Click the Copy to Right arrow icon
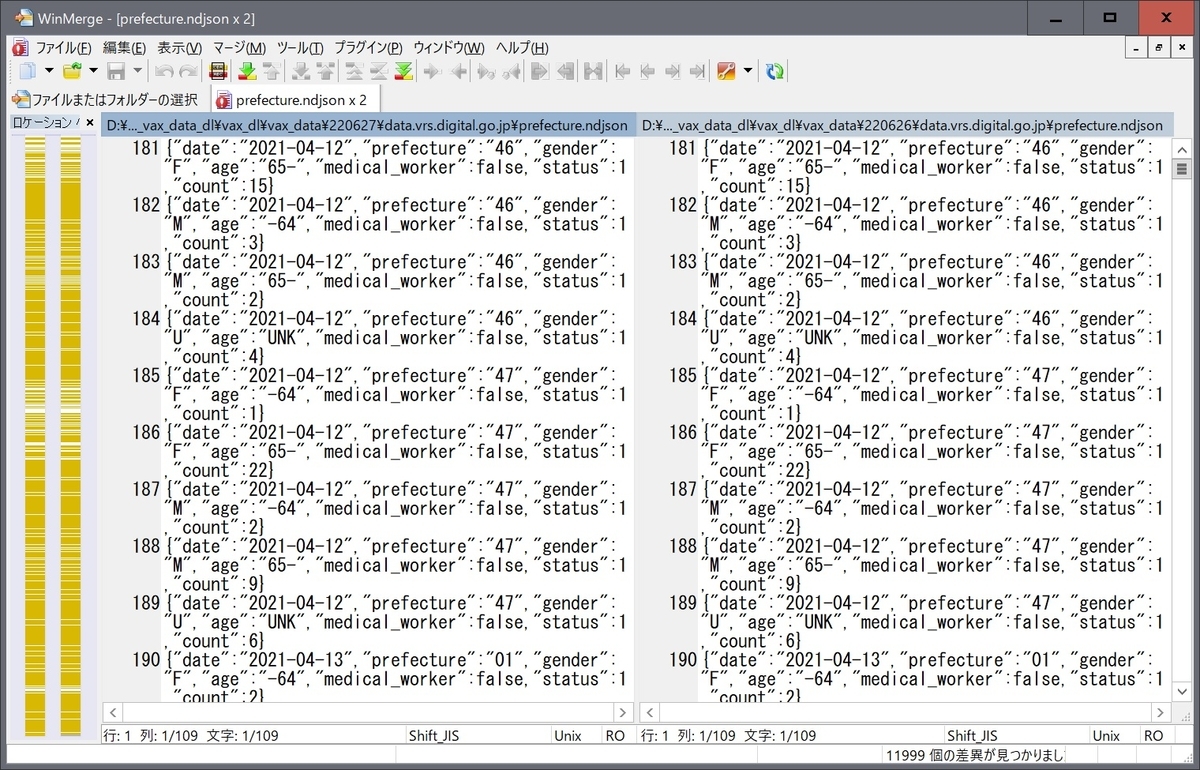 tap(432, 71)
